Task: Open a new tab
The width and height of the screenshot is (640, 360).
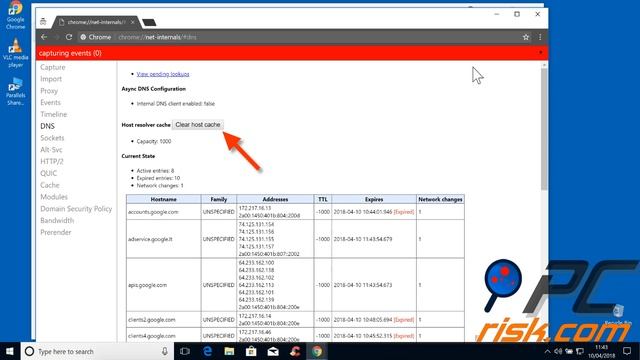Action: [x=149, y=22]
